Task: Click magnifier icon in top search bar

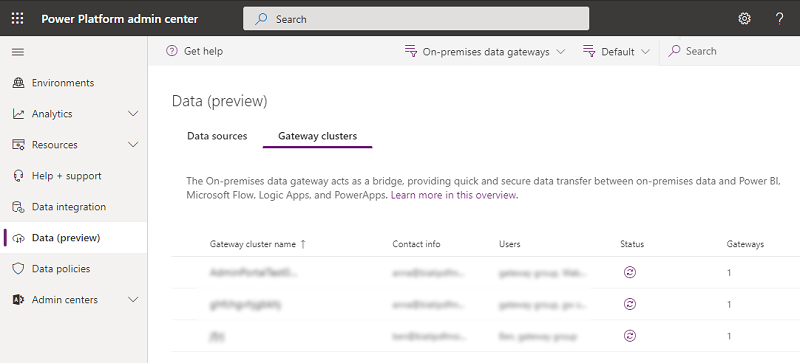Action: tap(261, 19)
